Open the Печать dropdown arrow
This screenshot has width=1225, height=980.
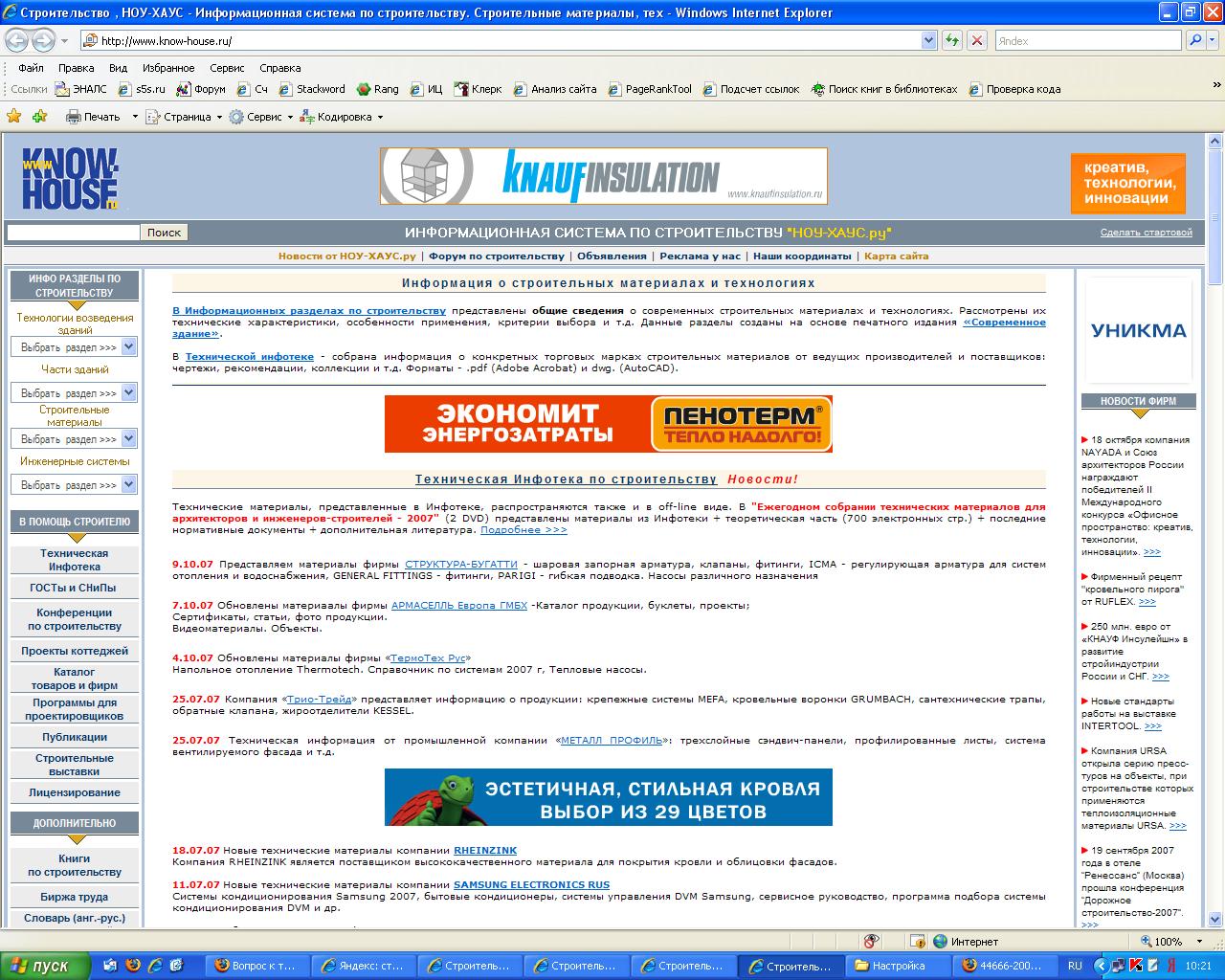(135, 117)
